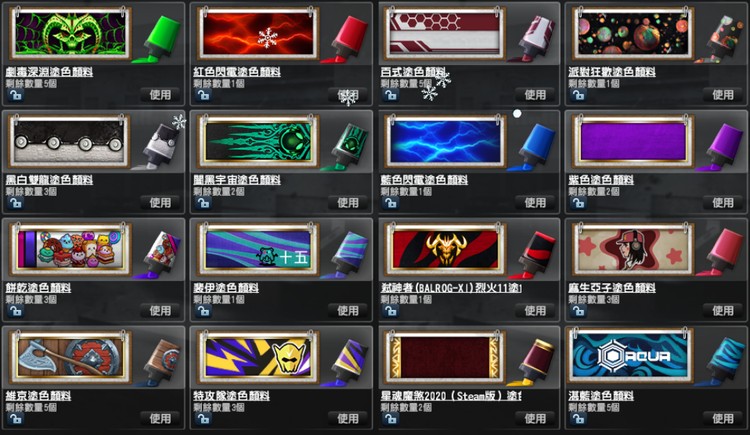Click 使用 for 特攻隊塗色顏料
The height and width of the screenshot is (435, 750).
348,418
